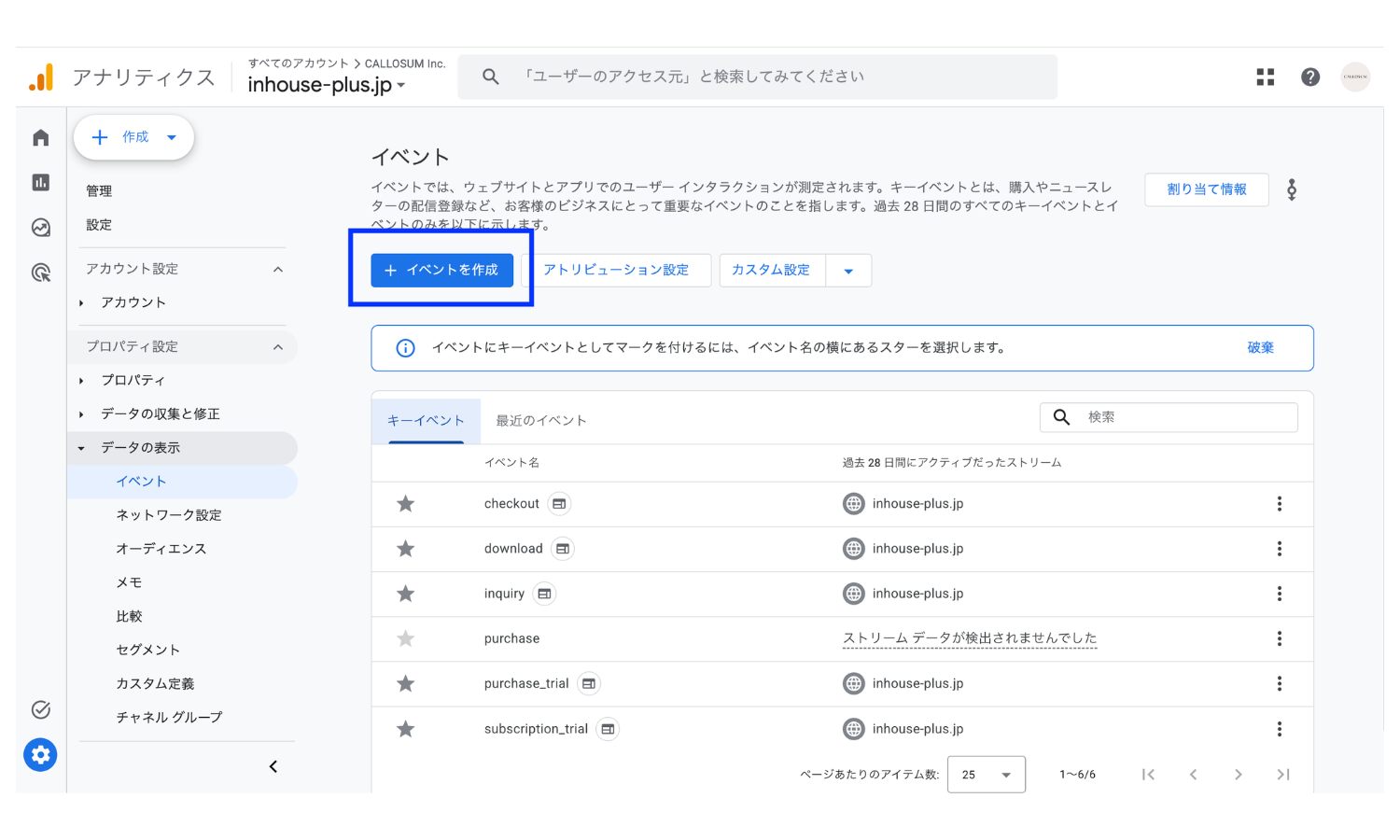Click the top search bar field
1400x840 pixels.
click(x=757, y=77)
